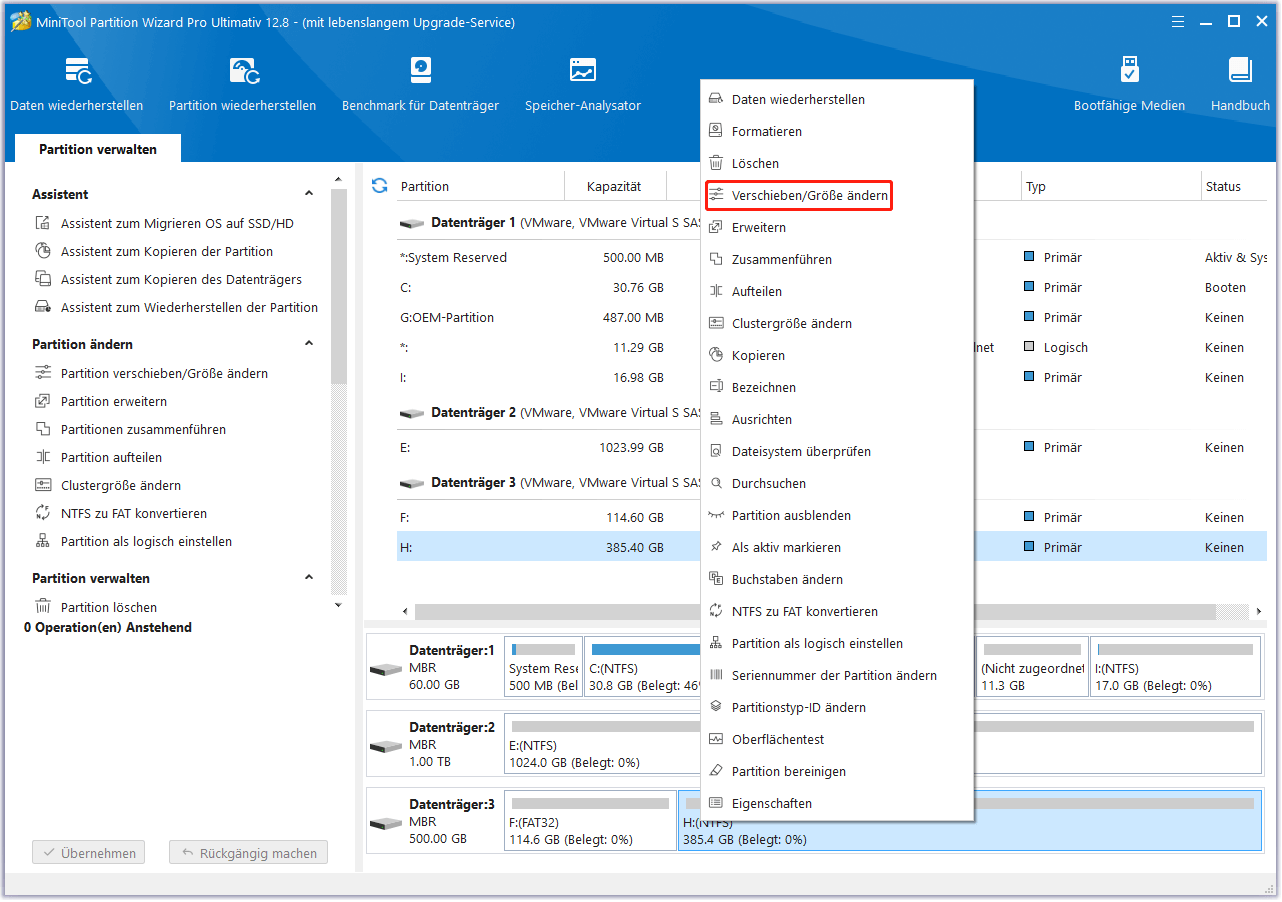Choose Aufteilen from context menu
1282x902 pixels.
click(837, 292)
